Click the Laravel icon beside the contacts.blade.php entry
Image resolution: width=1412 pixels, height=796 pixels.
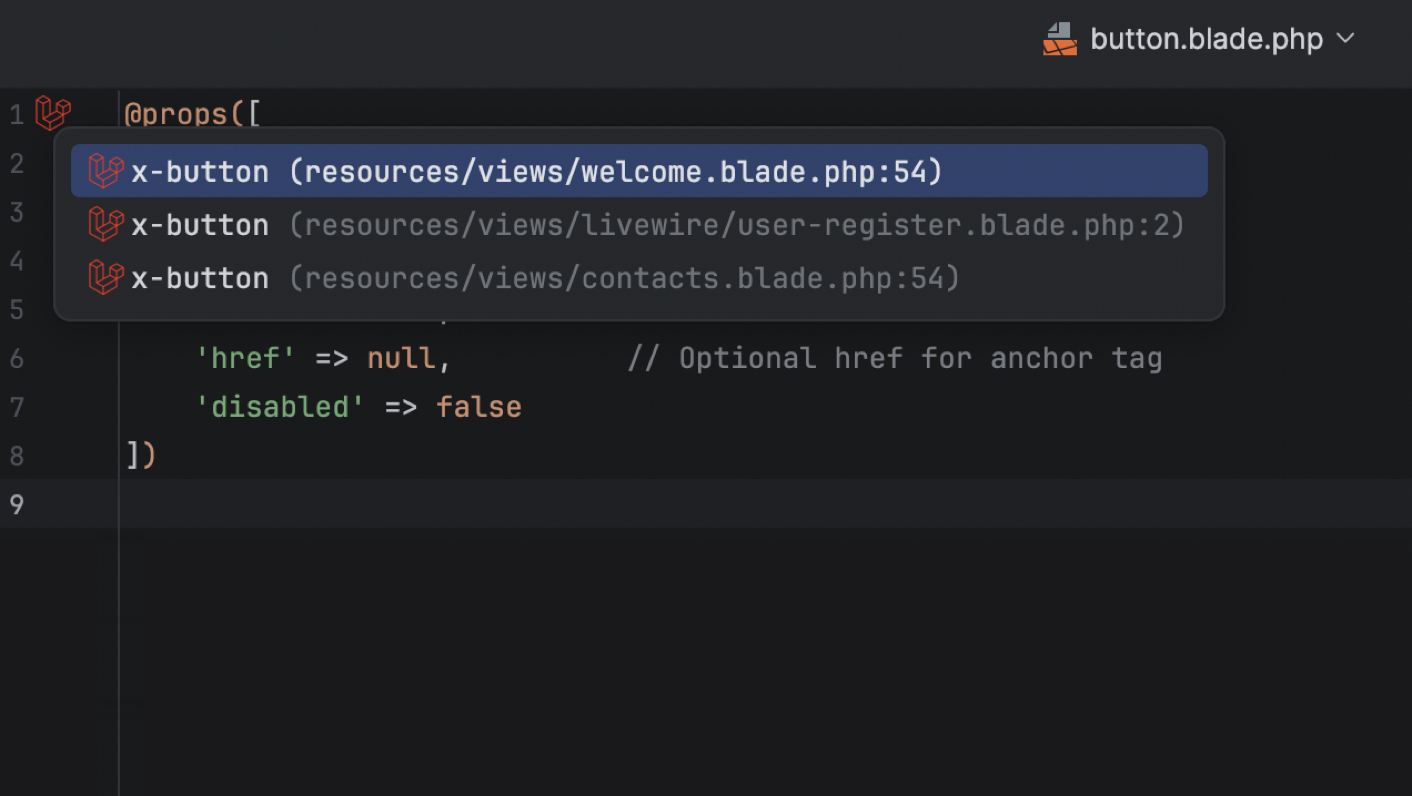105,277
